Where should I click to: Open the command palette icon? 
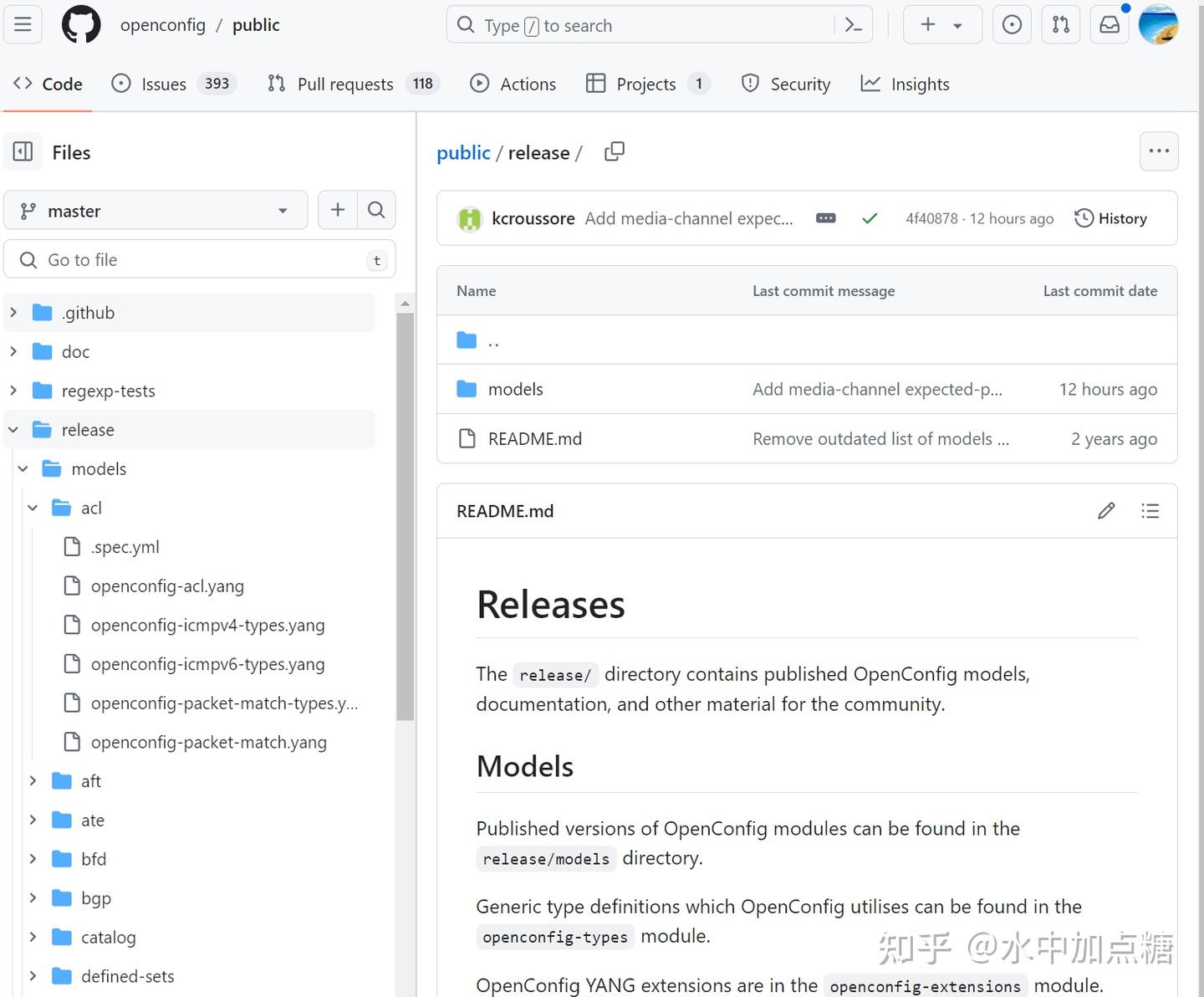point(853,25)
